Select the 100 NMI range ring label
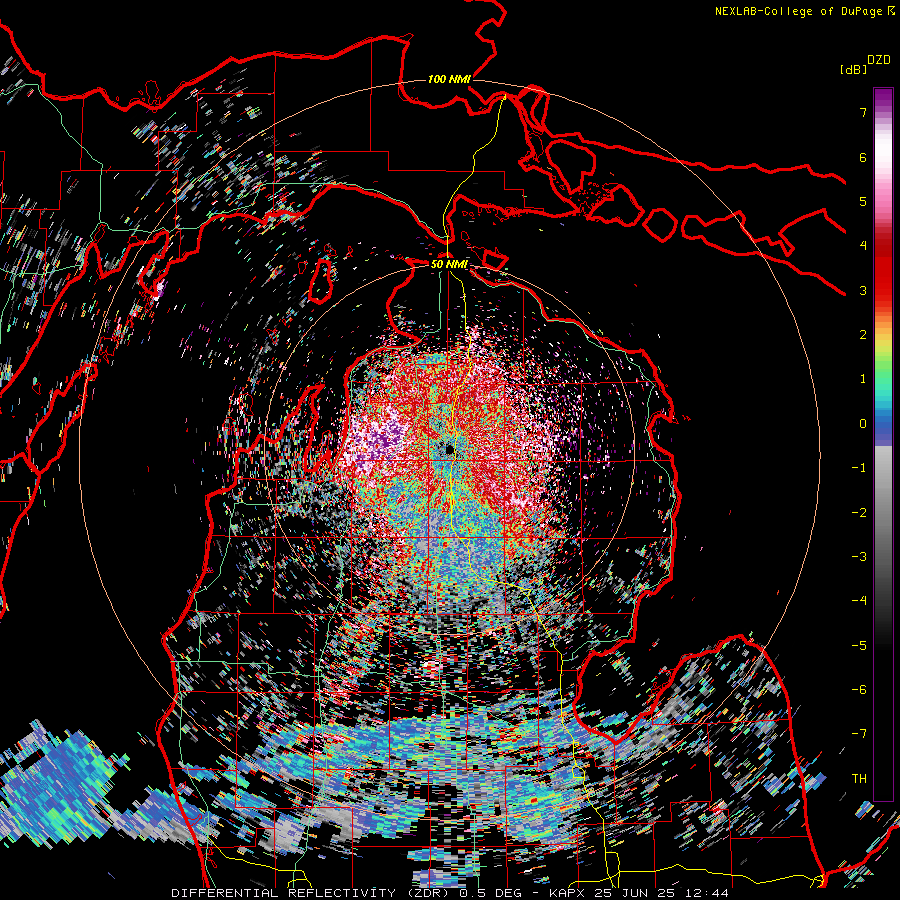This screenshot has height=900, width=900. [x=449, y=79]
